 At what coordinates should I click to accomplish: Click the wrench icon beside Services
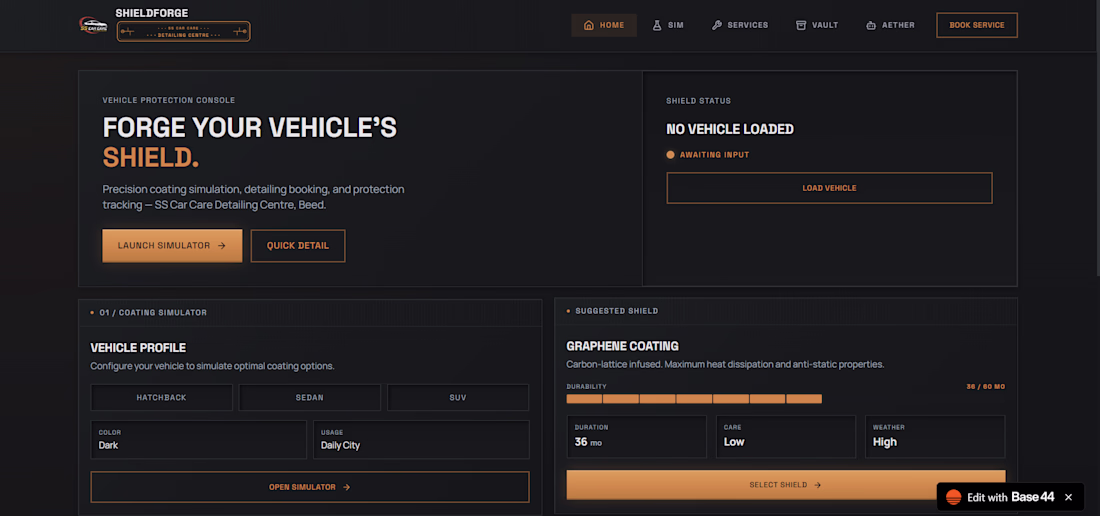(x=716, y=25)
